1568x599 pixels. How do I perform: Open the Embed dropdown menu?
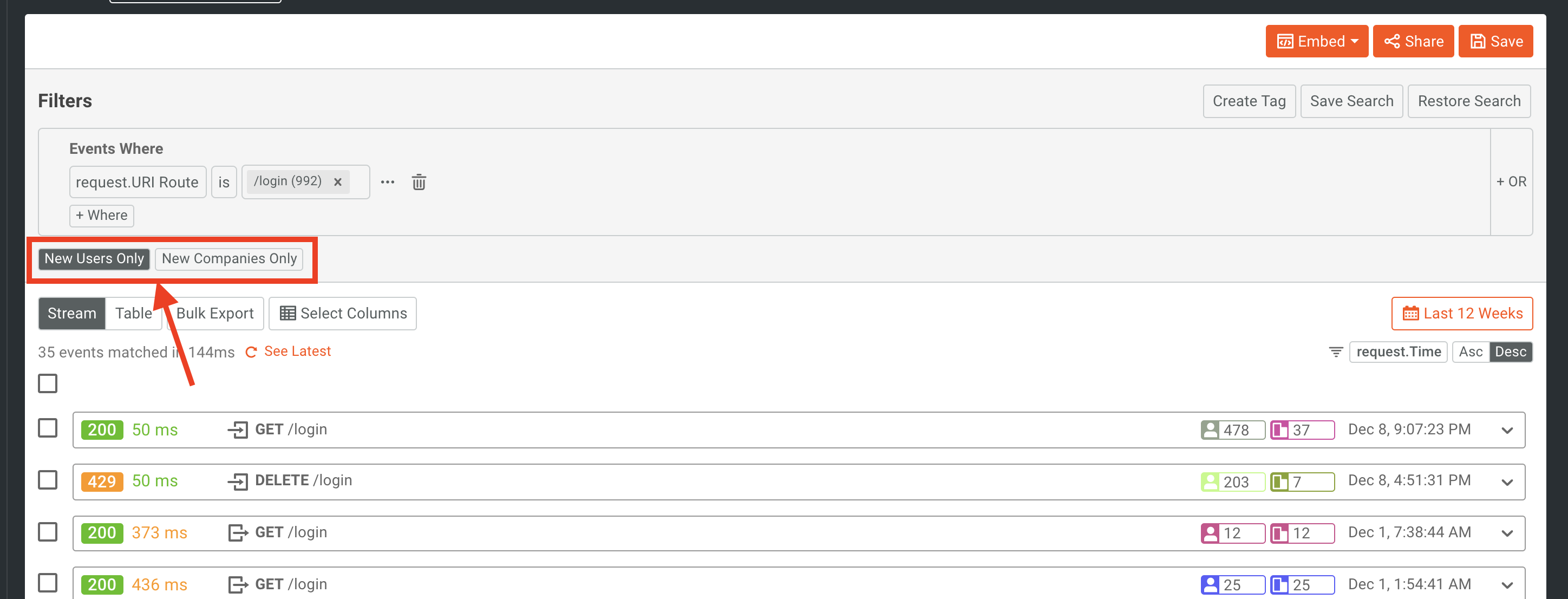1316,41
